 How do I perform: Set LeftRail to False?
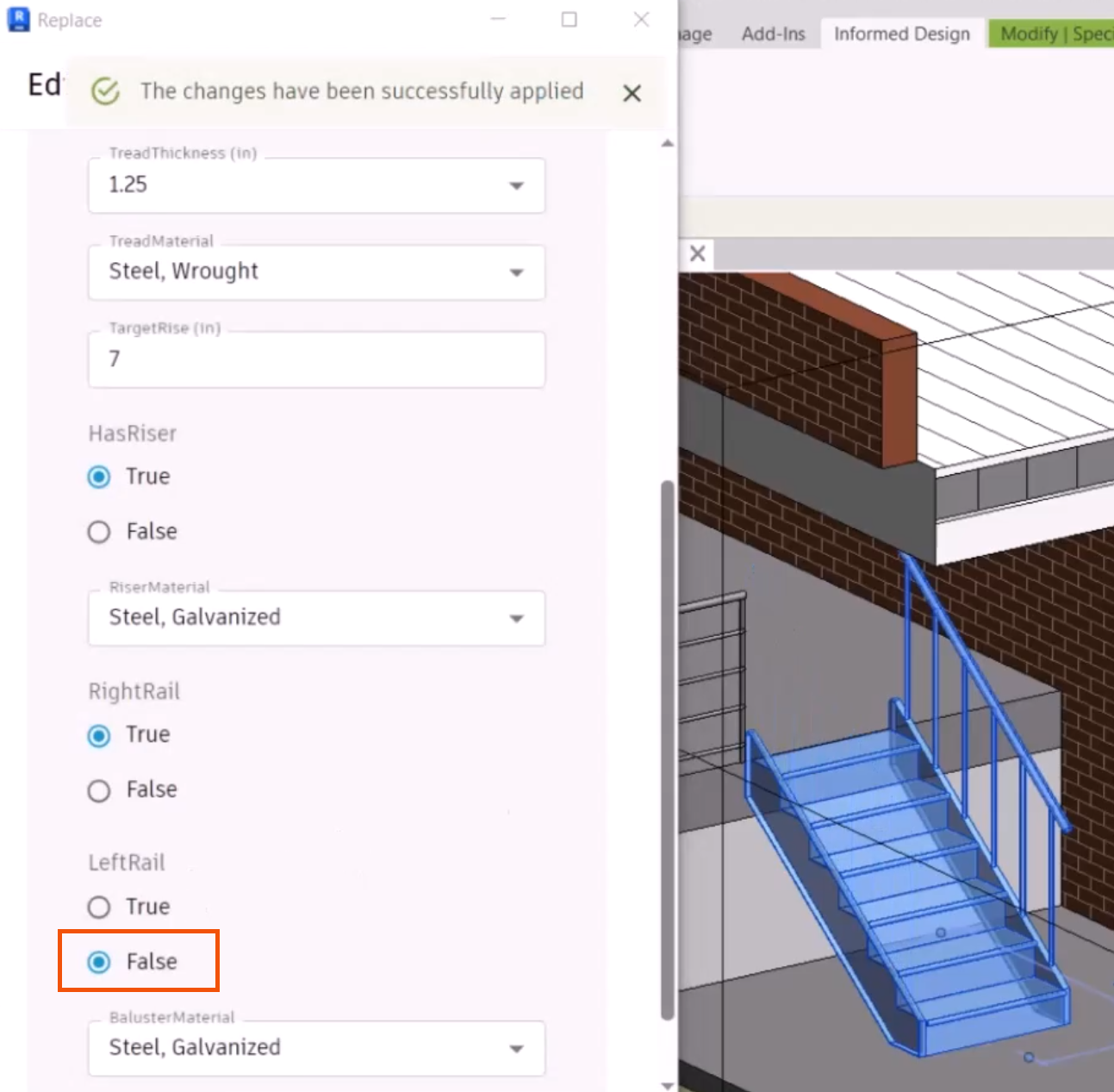click(x=99, y=962)
